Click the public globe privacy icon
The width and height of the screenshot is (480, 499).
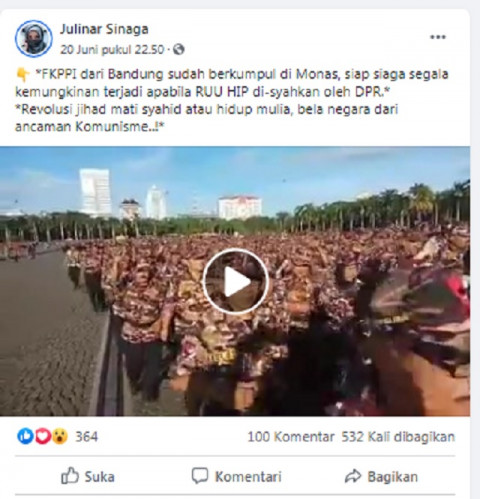point(179,49)
